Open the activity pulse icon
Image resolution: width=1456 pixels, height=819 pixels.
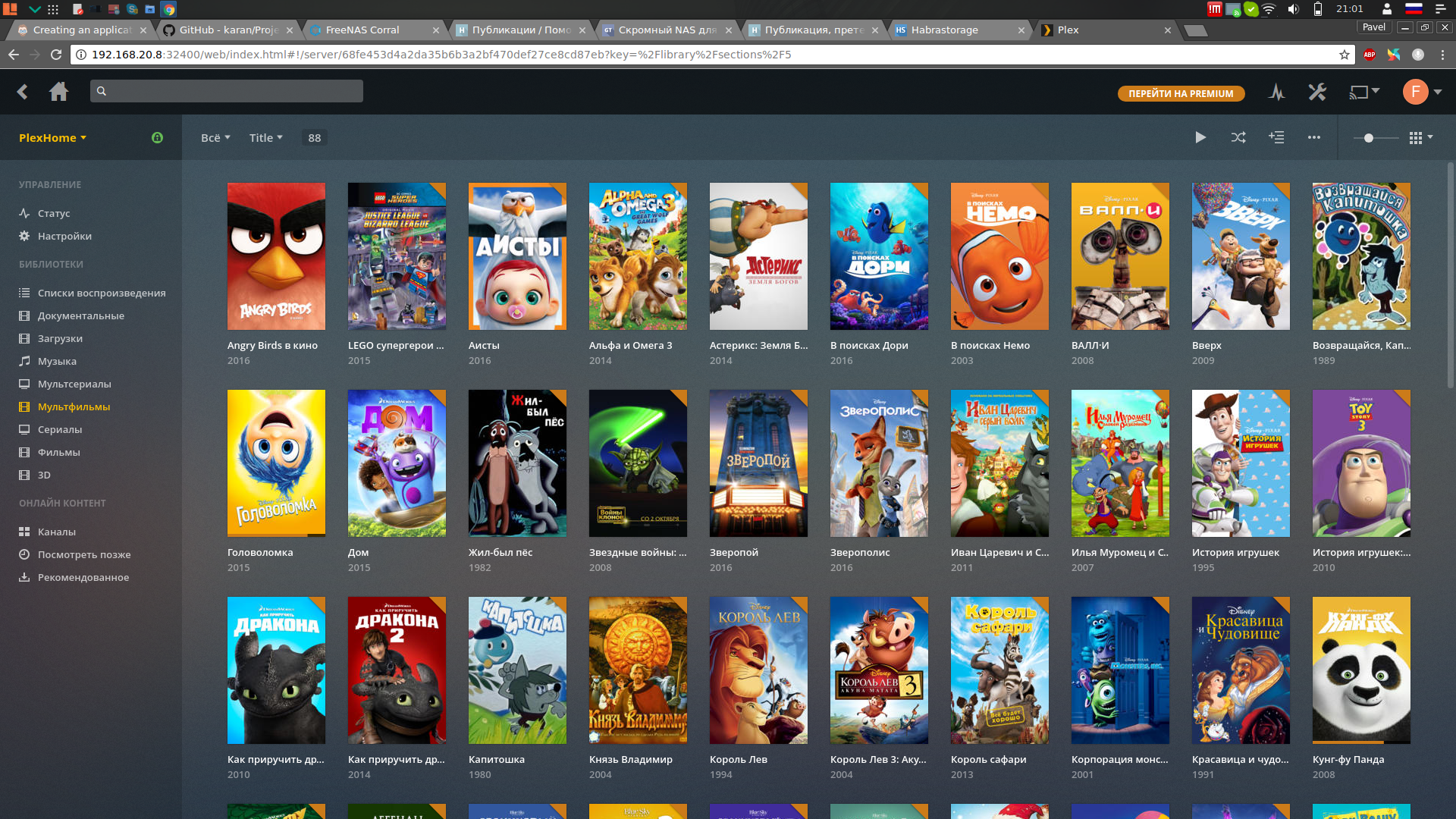click(x=1277, y=93)
